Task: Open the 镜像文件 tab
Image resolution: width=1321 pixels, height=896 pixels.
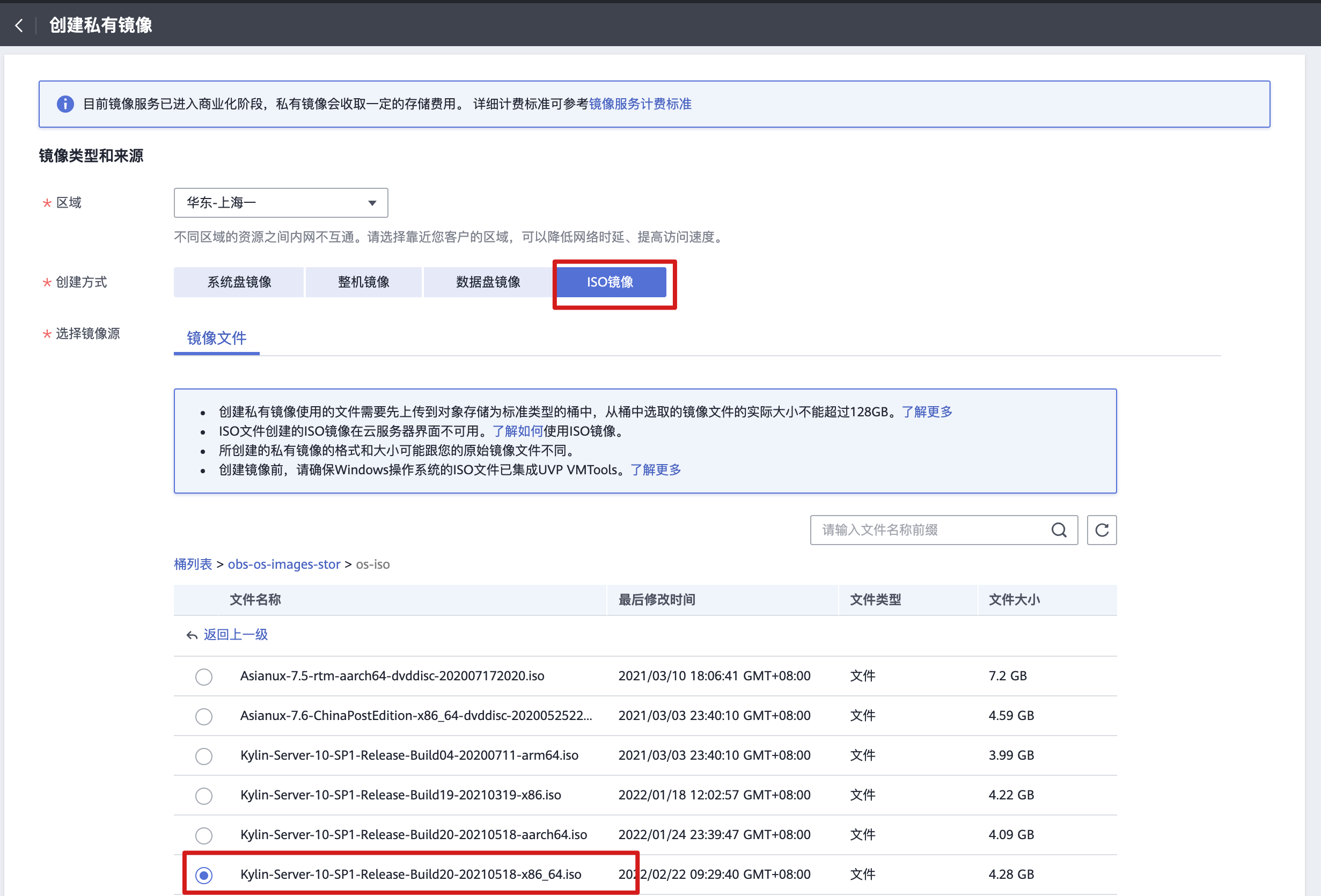Action: 217,338
